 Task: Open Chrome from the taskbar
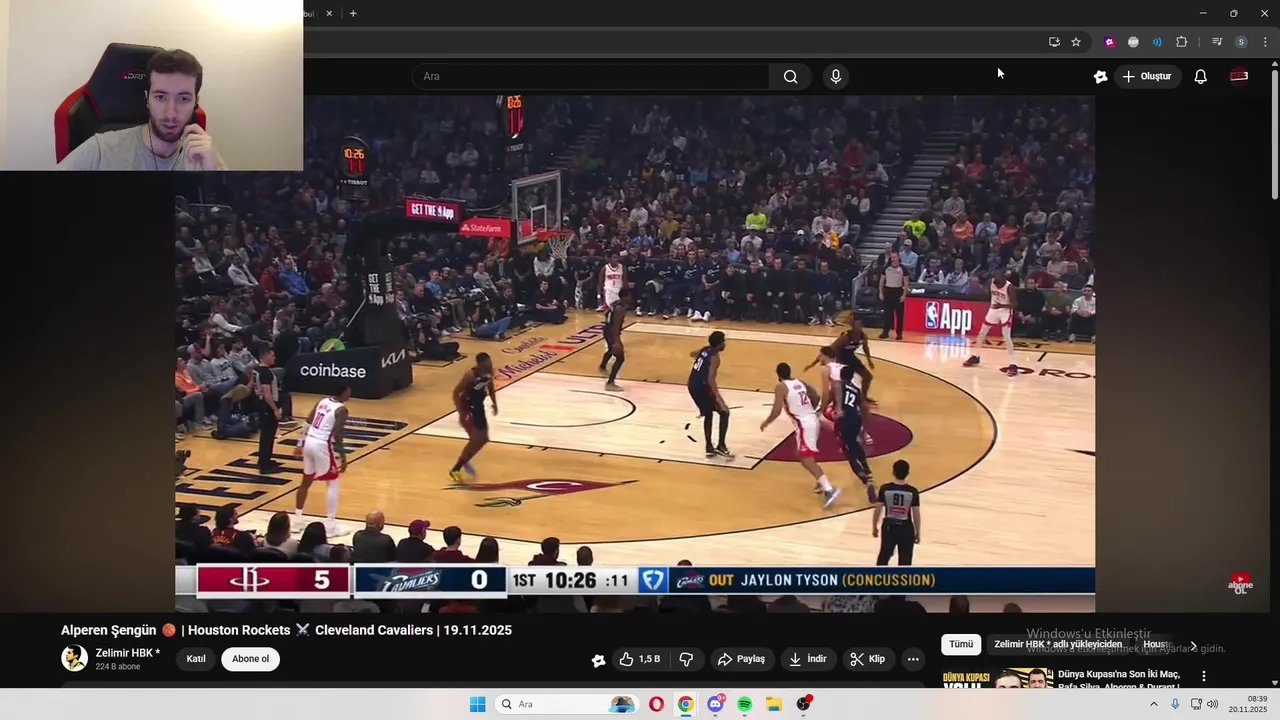[x=685, y=704]
